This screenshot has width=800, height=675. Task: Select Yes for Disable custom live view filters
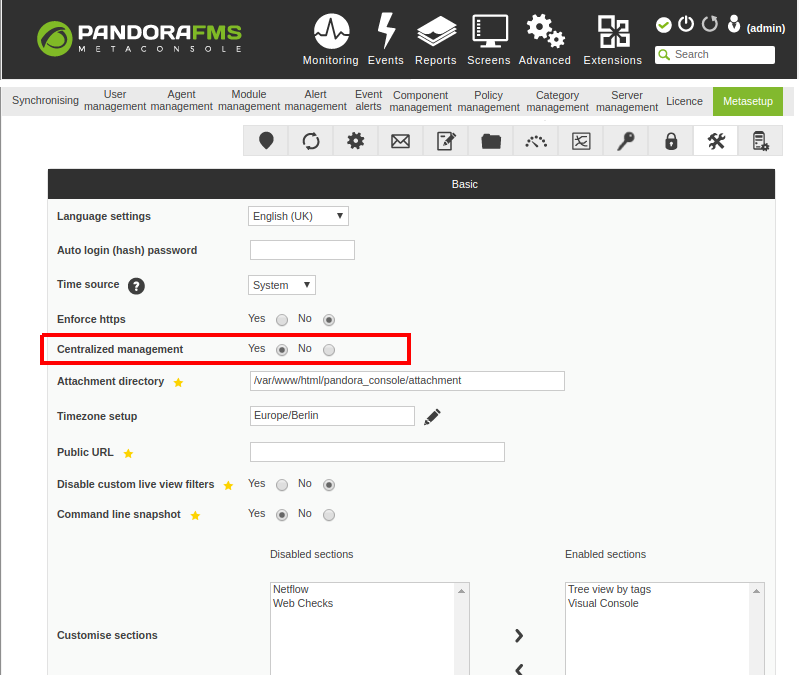pyautogui.click(x=282, y=485)
